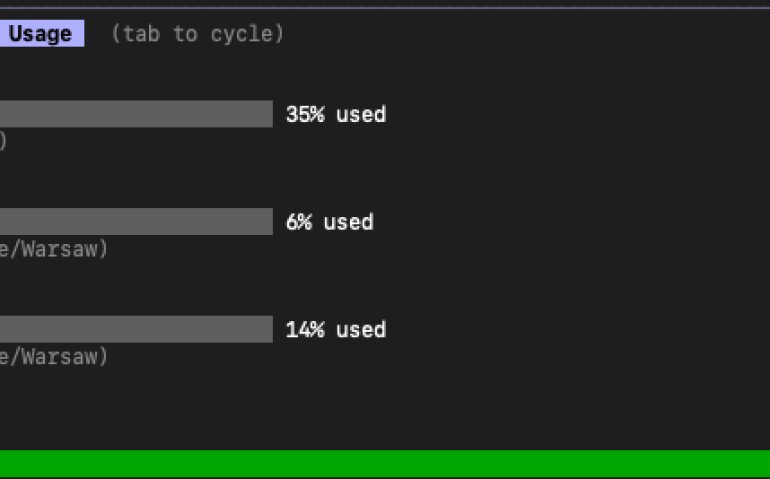Click the closing parenthesis under the 35% bar
Viewport: 770px width, 479px height.
(3, 141)
